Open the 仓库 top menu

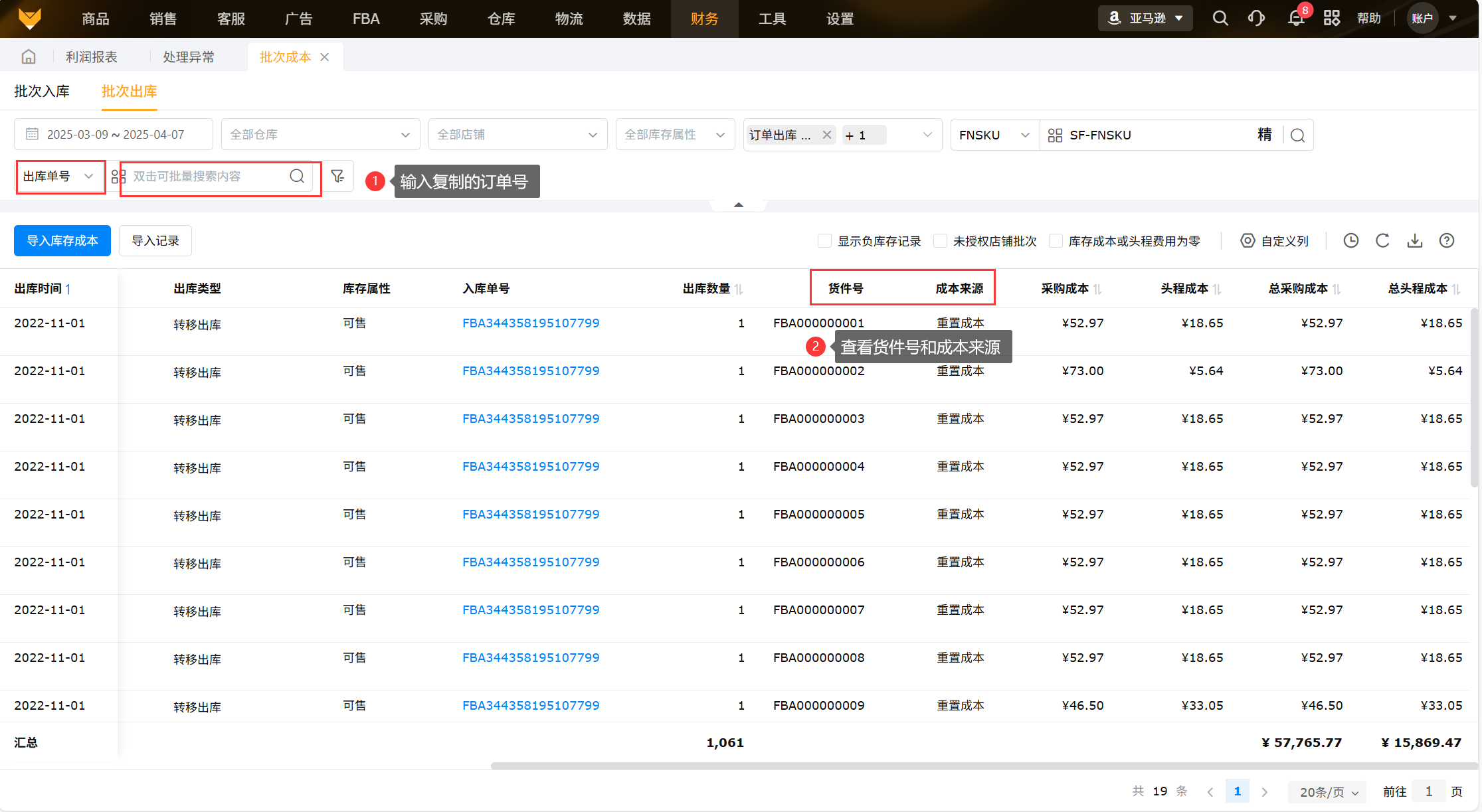[501, 19]
